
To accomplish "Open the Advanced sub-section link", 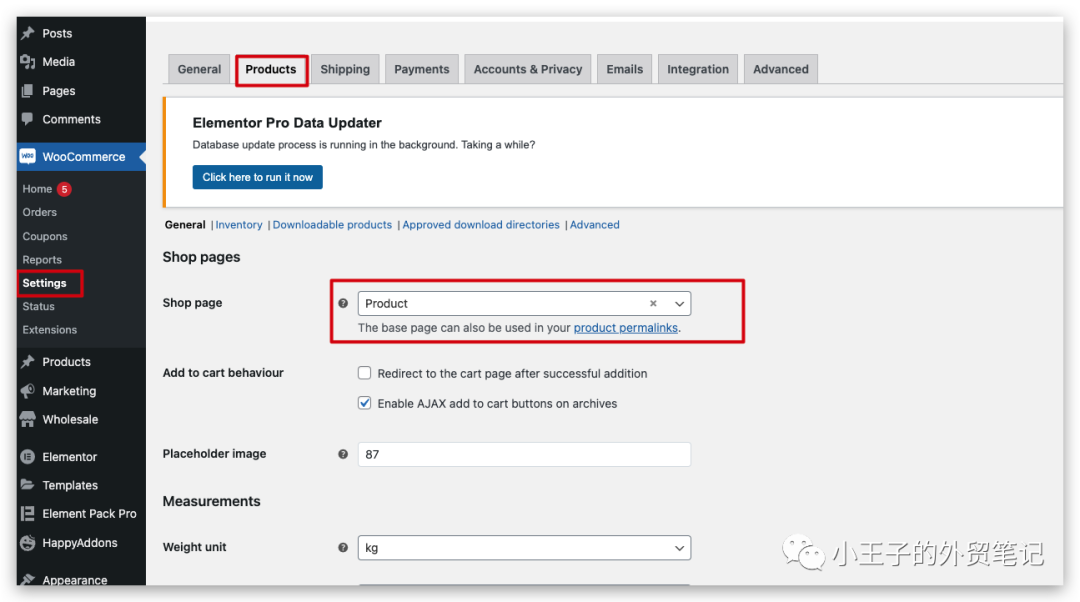I will 594,225.
